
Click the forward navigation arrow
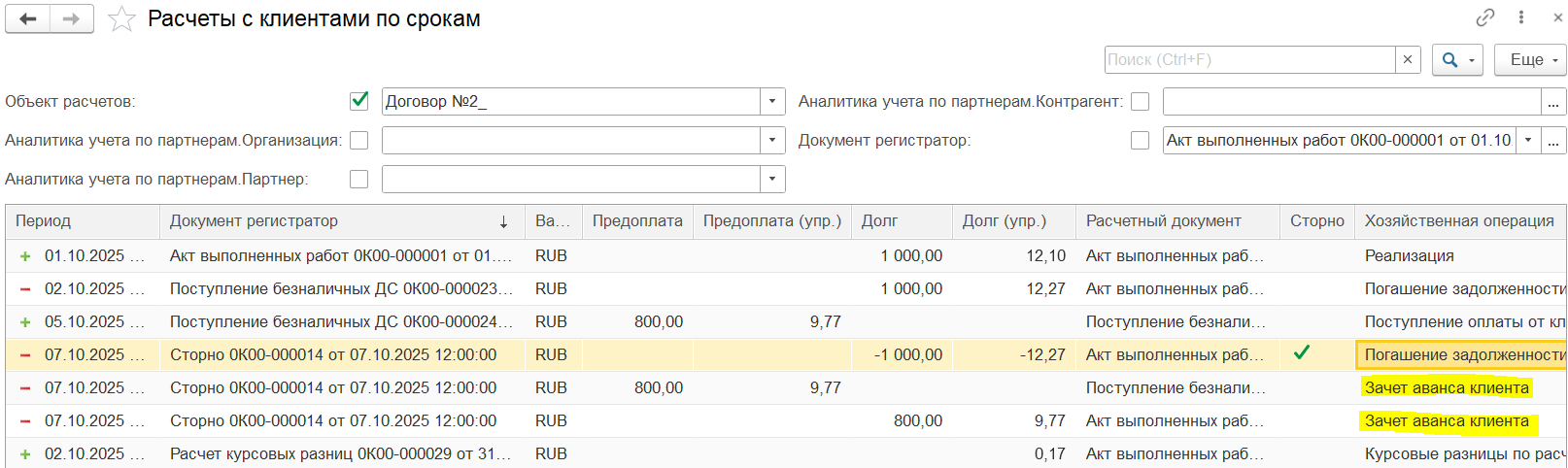click(71, 18)
